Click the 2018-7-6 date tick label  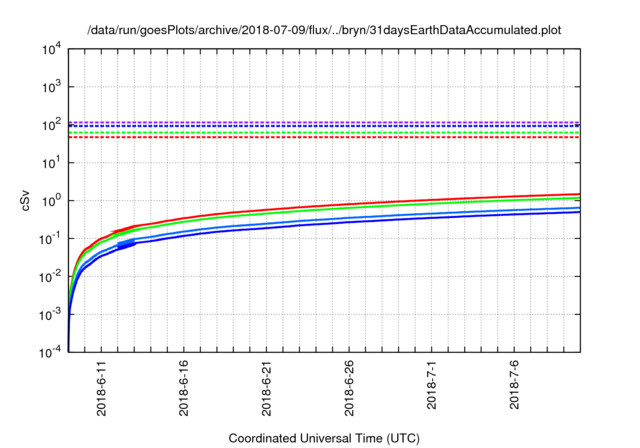[x=514, y=385]
